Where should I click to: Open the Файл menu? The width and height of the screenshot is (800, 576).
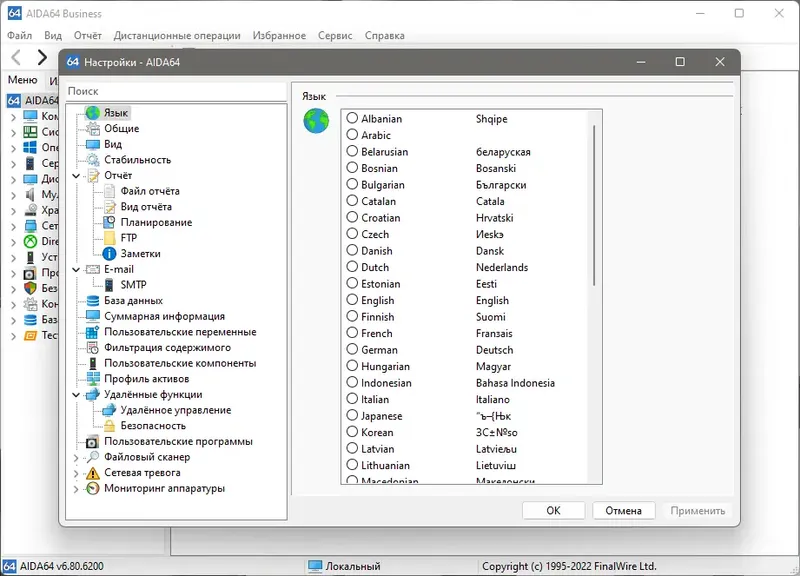[20, 35]
